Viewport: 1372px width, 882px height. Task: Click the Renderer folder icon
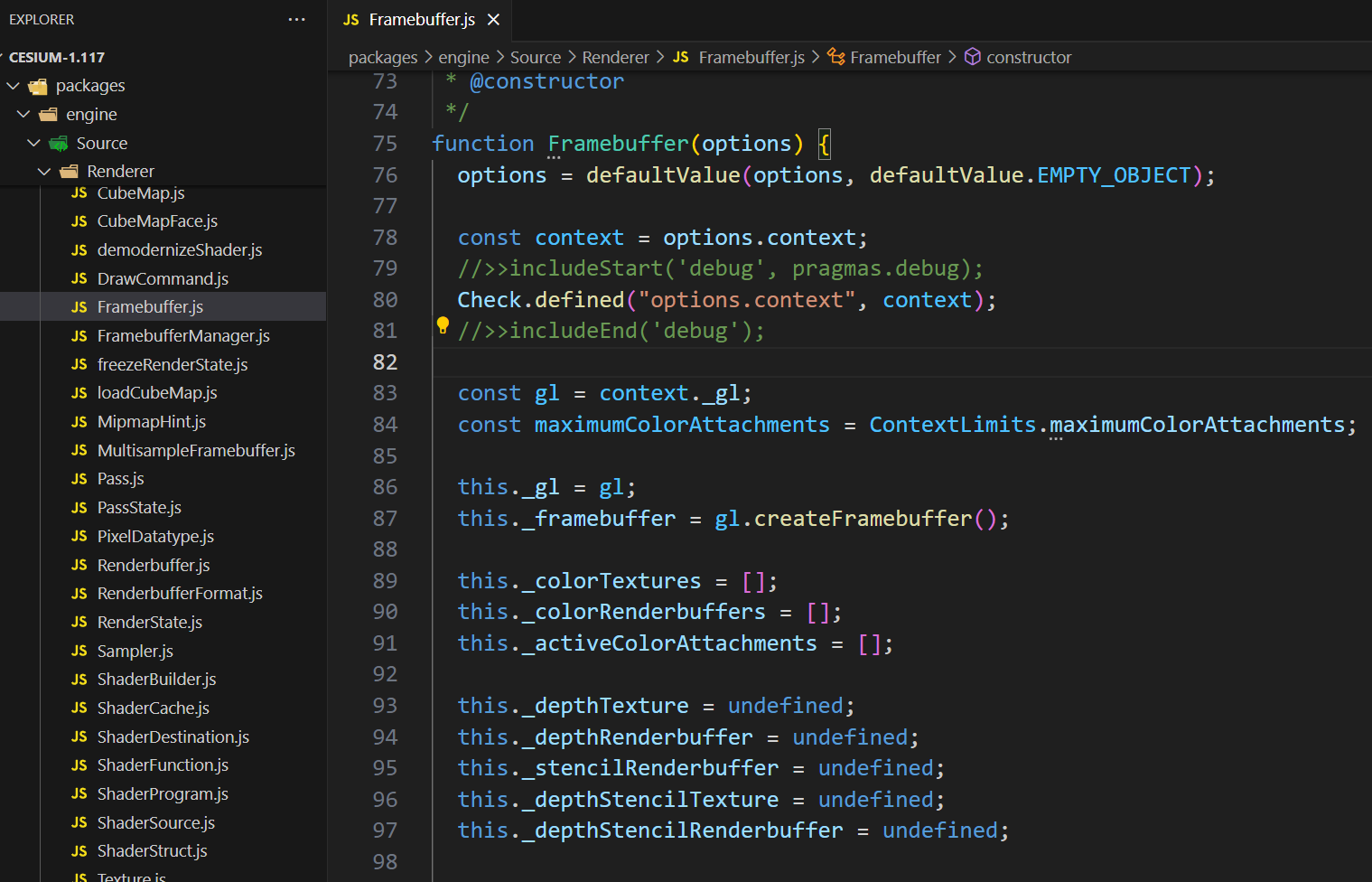[70, 172]
